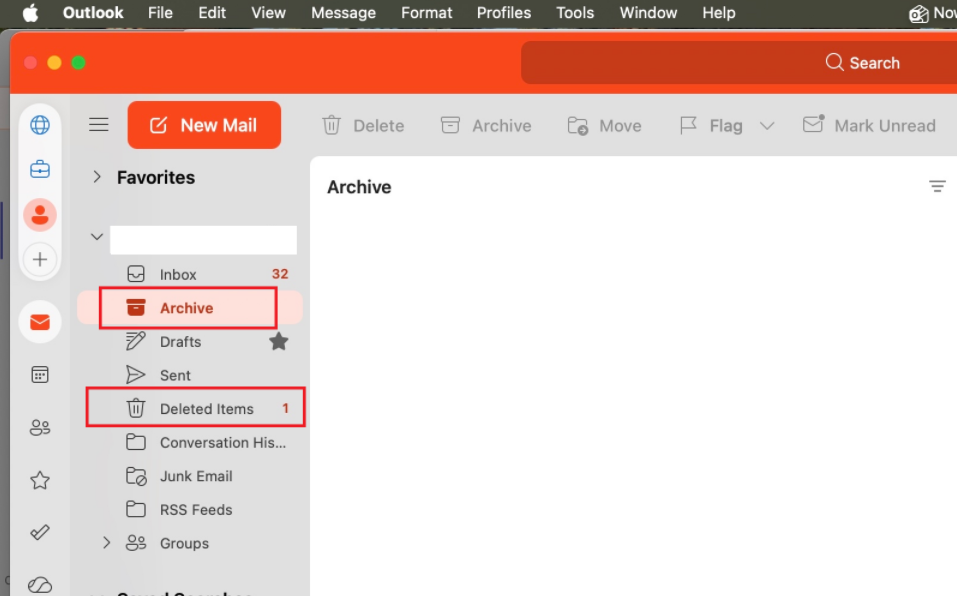The image size is (957, 596).
Task: Add a new account with plus icon
Action: 40,259
